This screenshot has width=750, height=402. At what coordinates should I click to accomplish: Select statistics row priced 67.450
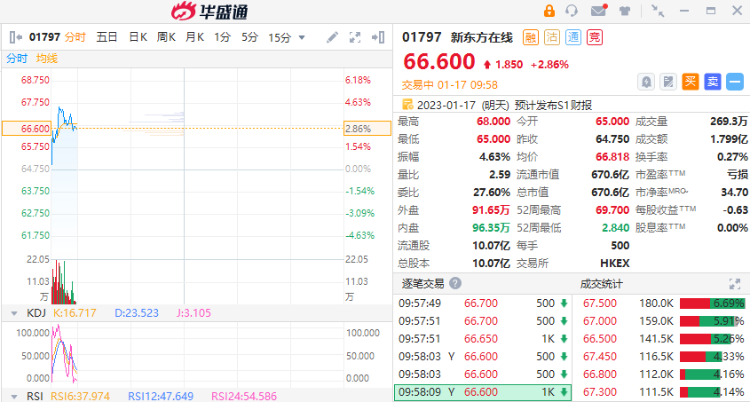pos(663,357)
